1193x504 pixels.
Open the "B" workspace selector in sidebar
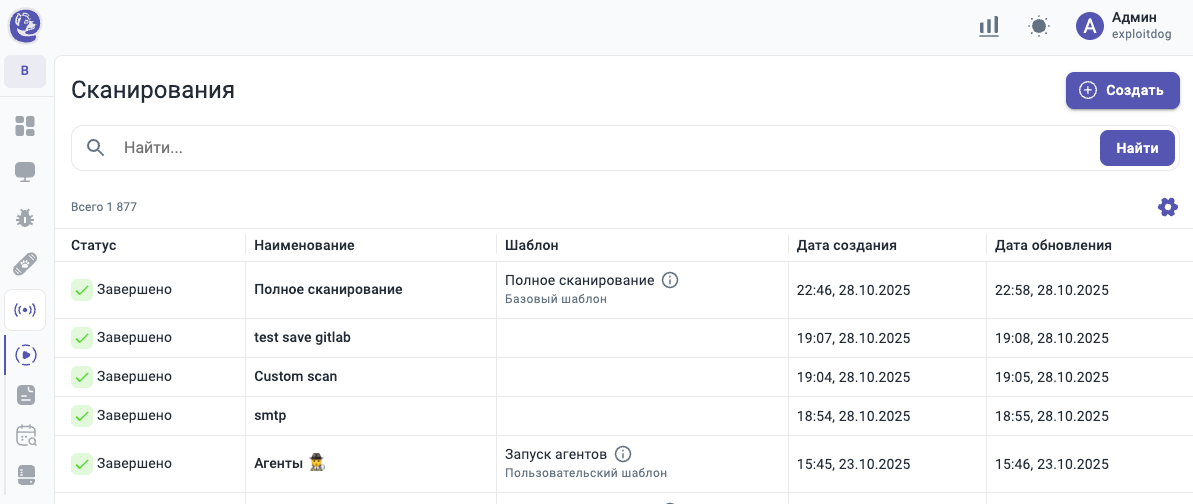[x=25, y=71]
